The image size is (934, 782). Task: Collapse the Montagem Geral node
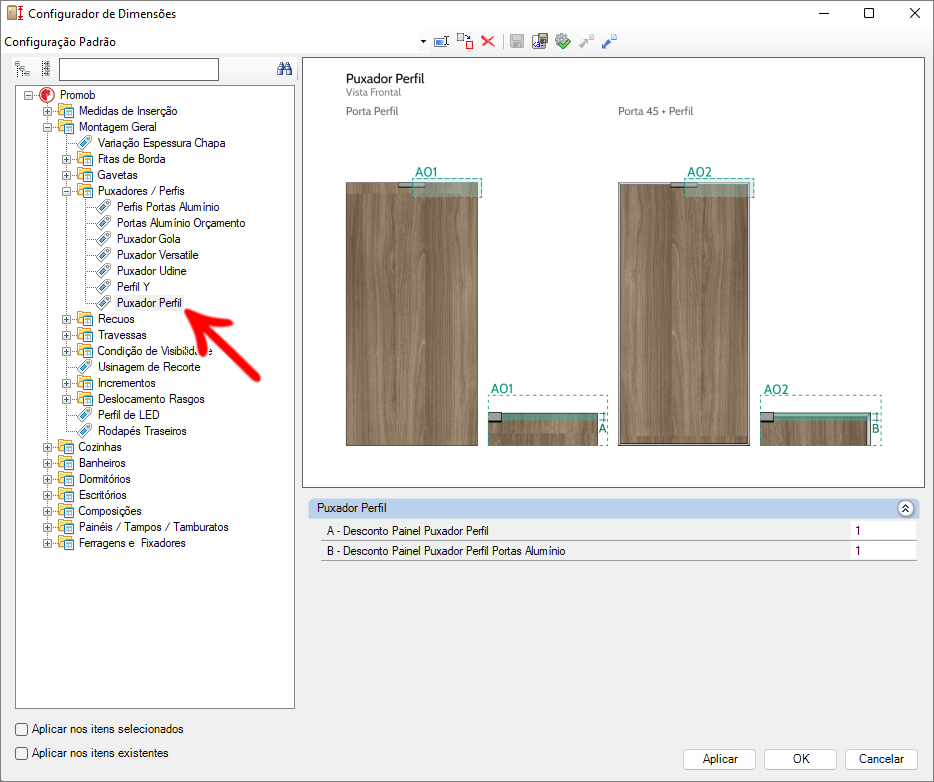[x=47, y=127]
